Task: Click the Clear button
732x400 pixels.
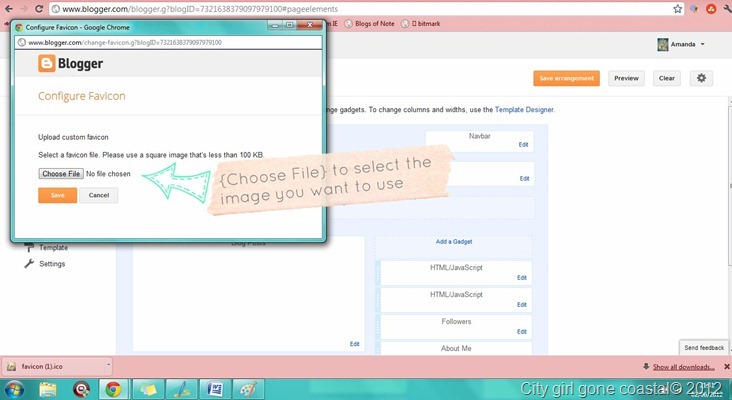Action: (x=666, y=78)
